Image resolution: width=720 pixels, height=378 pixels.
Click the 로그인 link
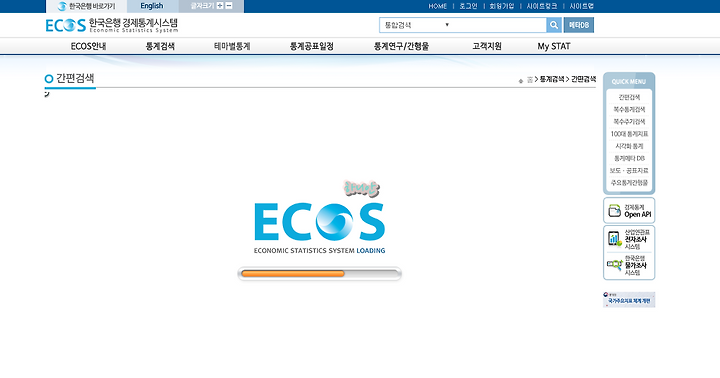468,6
